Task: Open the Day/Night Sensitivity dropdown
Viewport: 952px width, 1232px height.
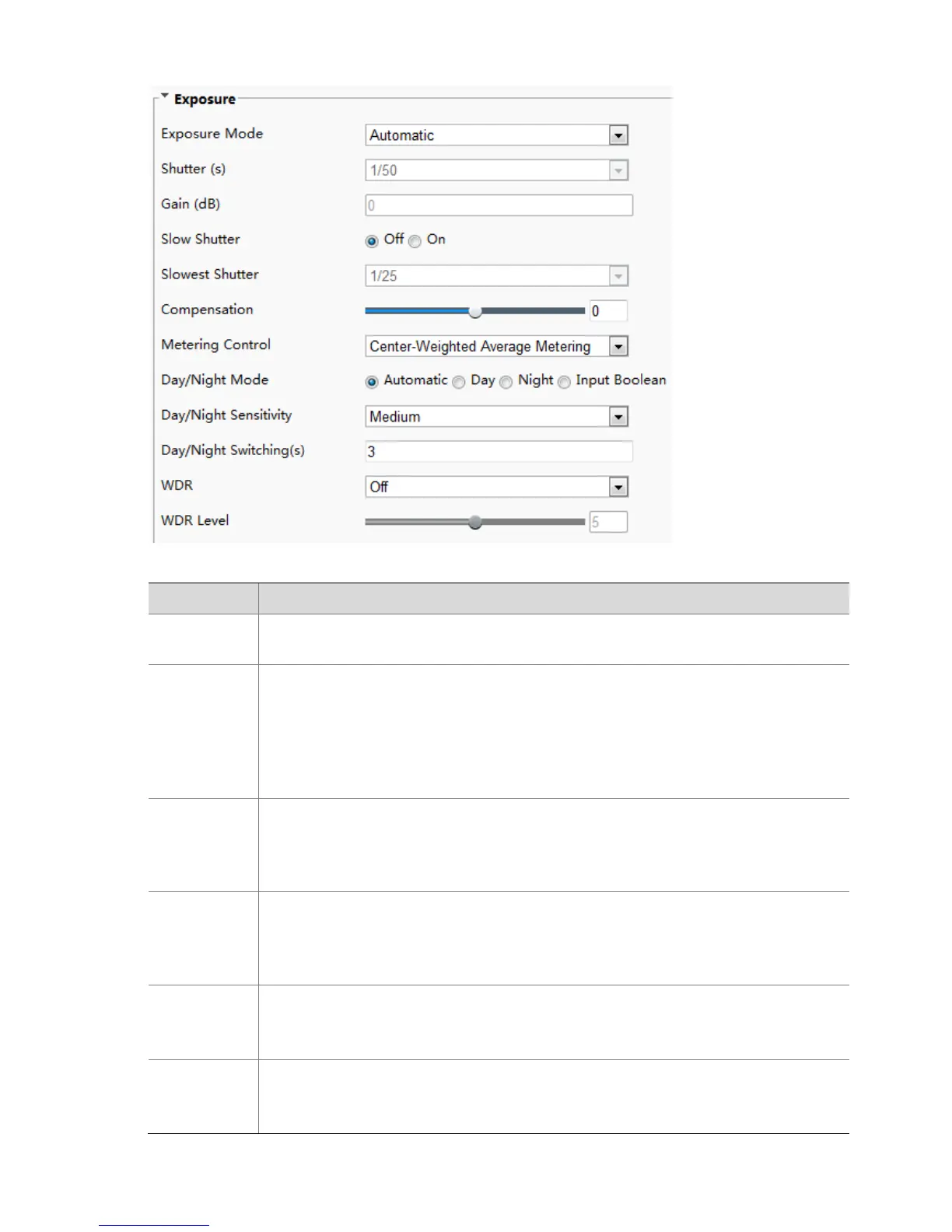Action: click(x=496, y=417)
